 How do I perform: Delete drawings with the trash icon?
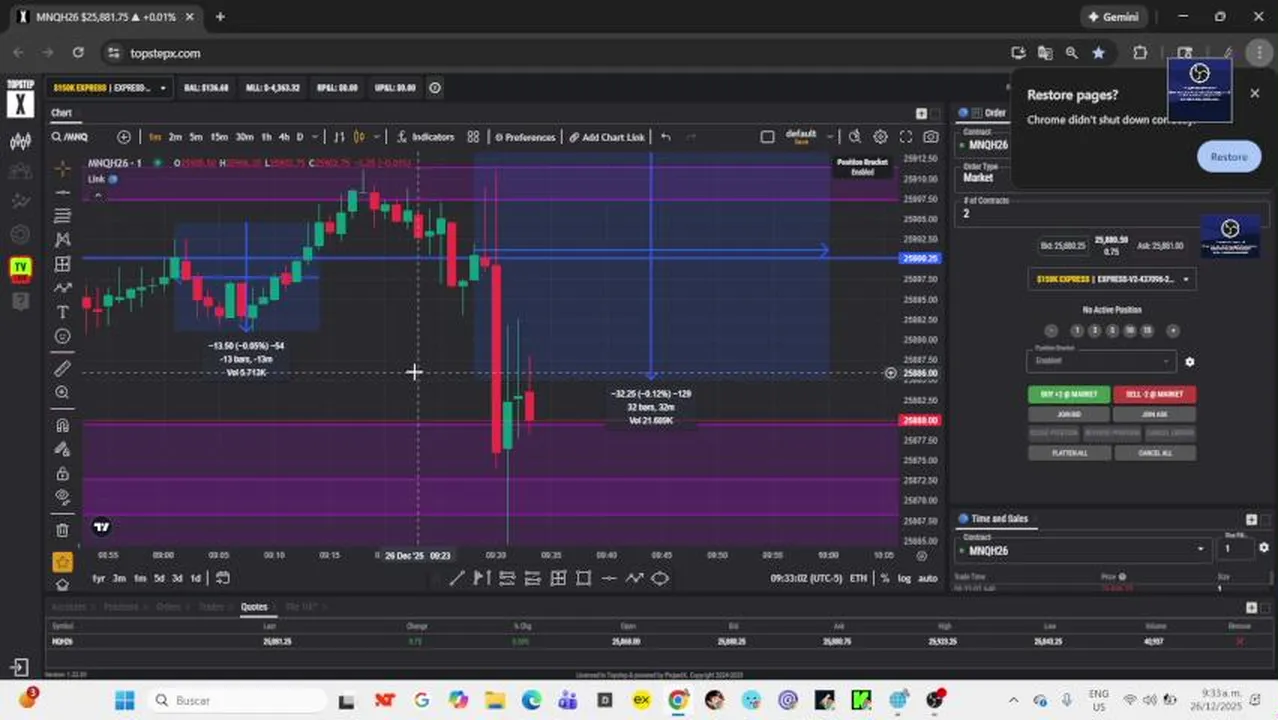(x=62, y=529)
